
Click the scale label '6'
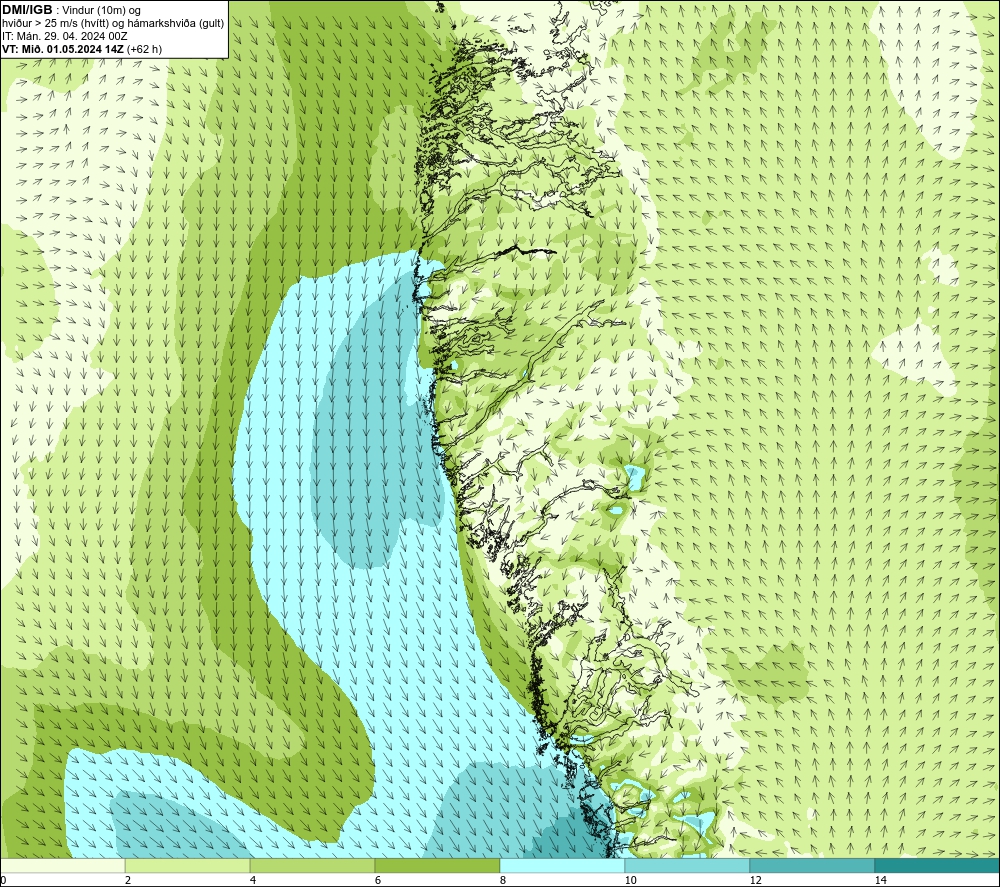tap(378, 880)
